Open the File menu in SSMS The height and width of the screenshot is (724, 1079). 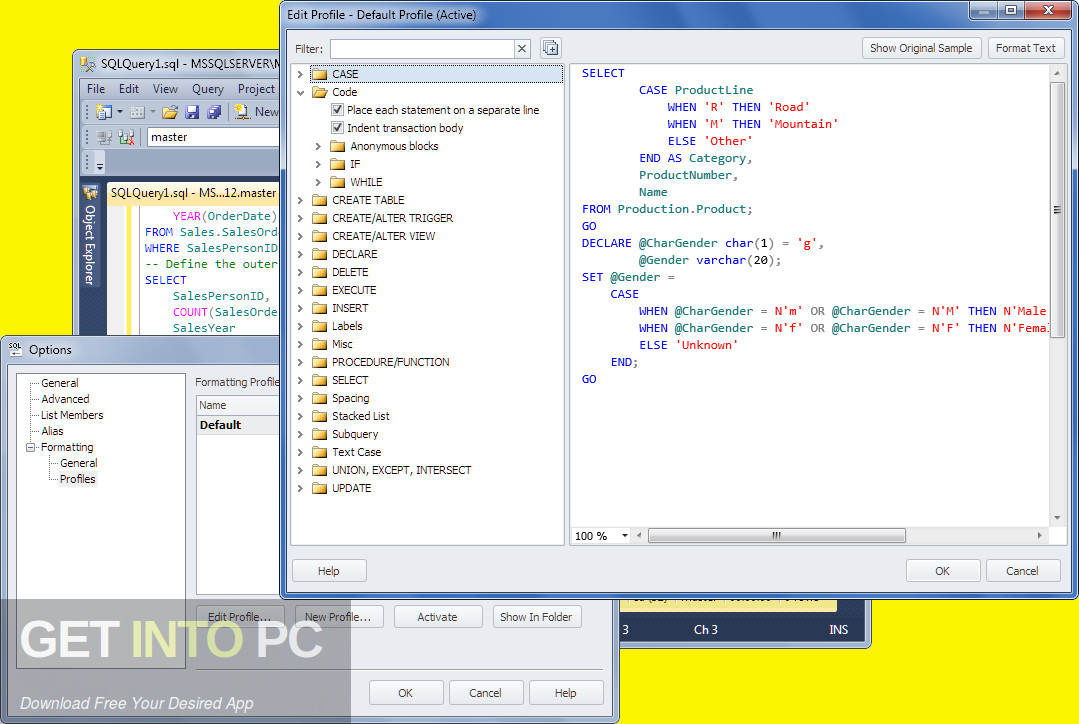pyautogui.click(x=96, y=89)
